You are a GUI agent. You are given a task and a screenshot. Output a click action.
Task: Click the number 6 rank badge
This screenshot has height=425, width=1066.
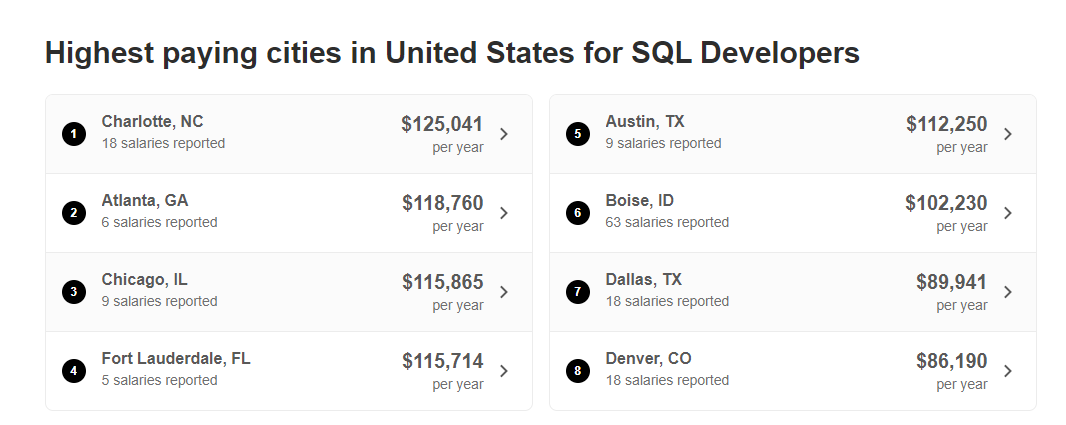coord(577,213)
